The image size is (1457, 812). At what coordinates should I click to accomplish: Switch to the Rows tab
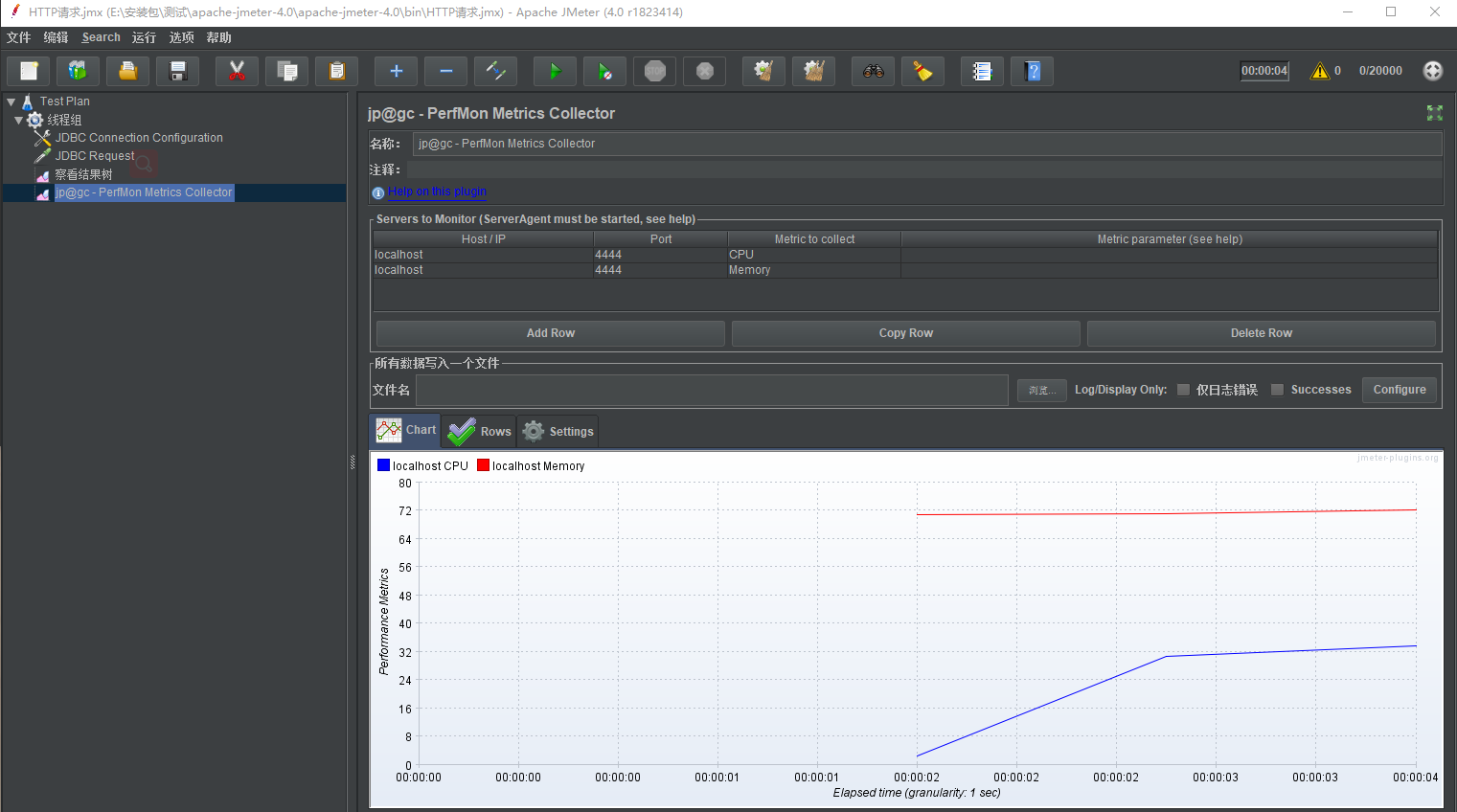tap(479, 432)
